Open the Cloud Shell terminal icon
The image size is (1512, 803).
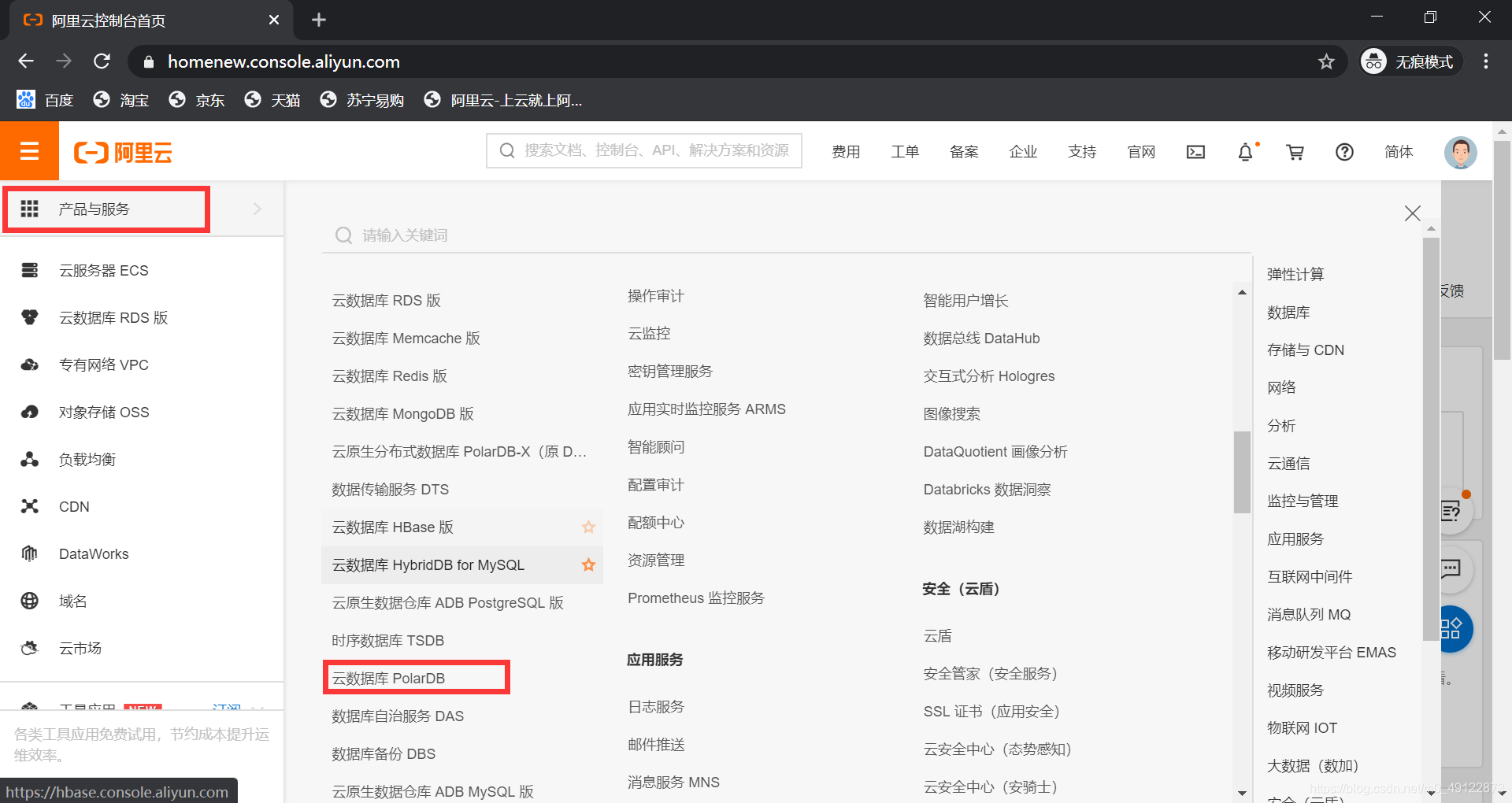point(1195,152)
